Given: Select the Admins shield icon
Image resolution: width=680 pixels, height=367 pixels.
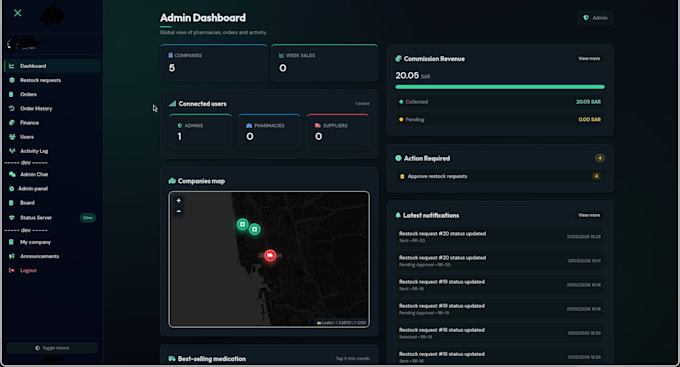Looking at the screenshot, I should 180,125.
